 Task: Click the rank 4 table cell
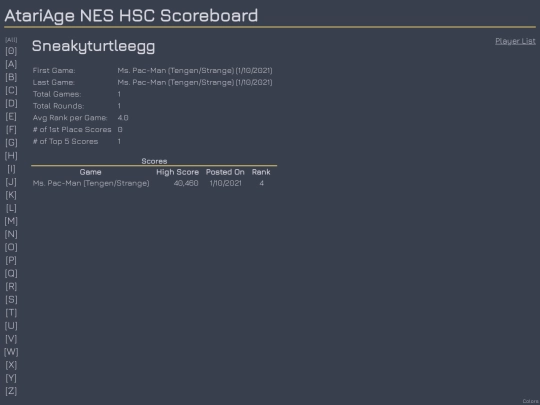pos(262,183)
